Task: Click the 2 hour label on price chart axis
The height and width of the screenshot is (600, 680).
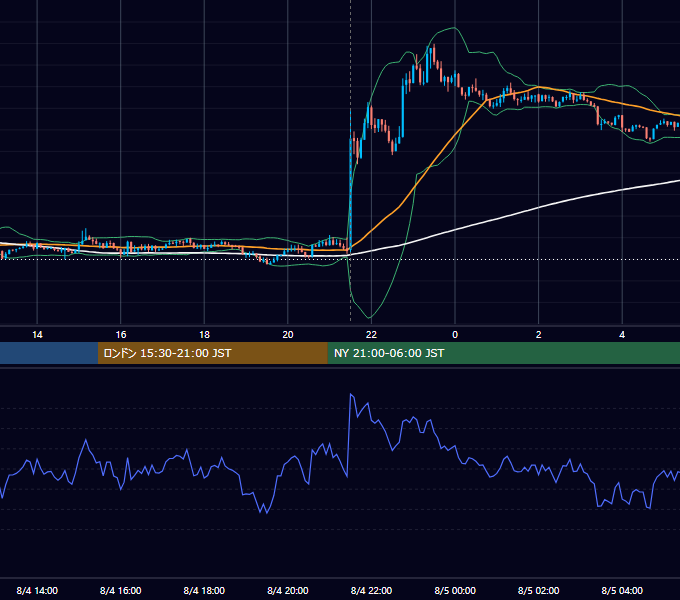Action: tap(539, 335)
